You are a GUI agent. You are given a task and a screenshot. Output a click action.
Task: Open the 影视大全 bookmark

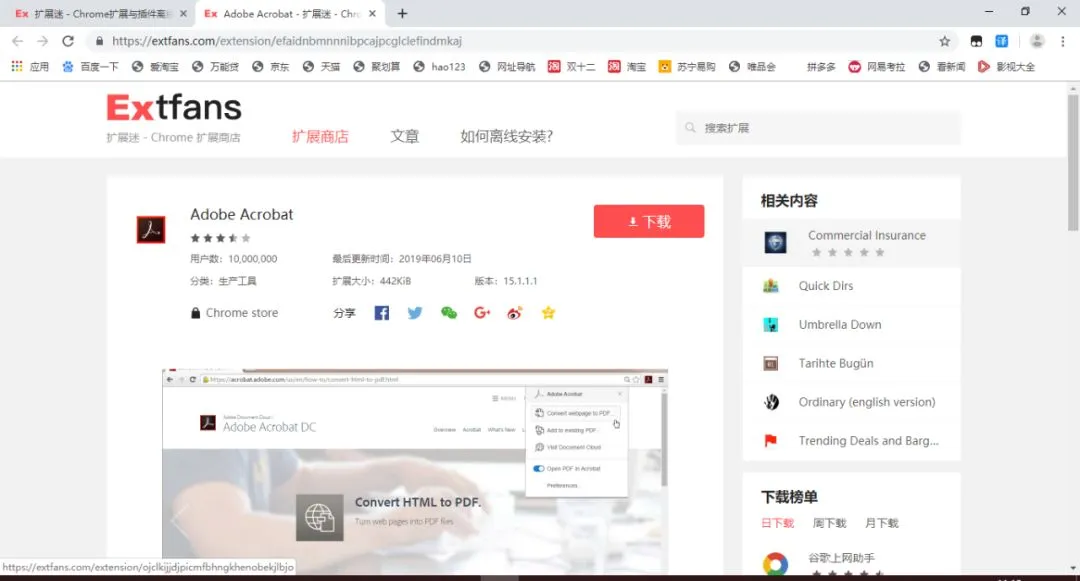[1006, 67]
